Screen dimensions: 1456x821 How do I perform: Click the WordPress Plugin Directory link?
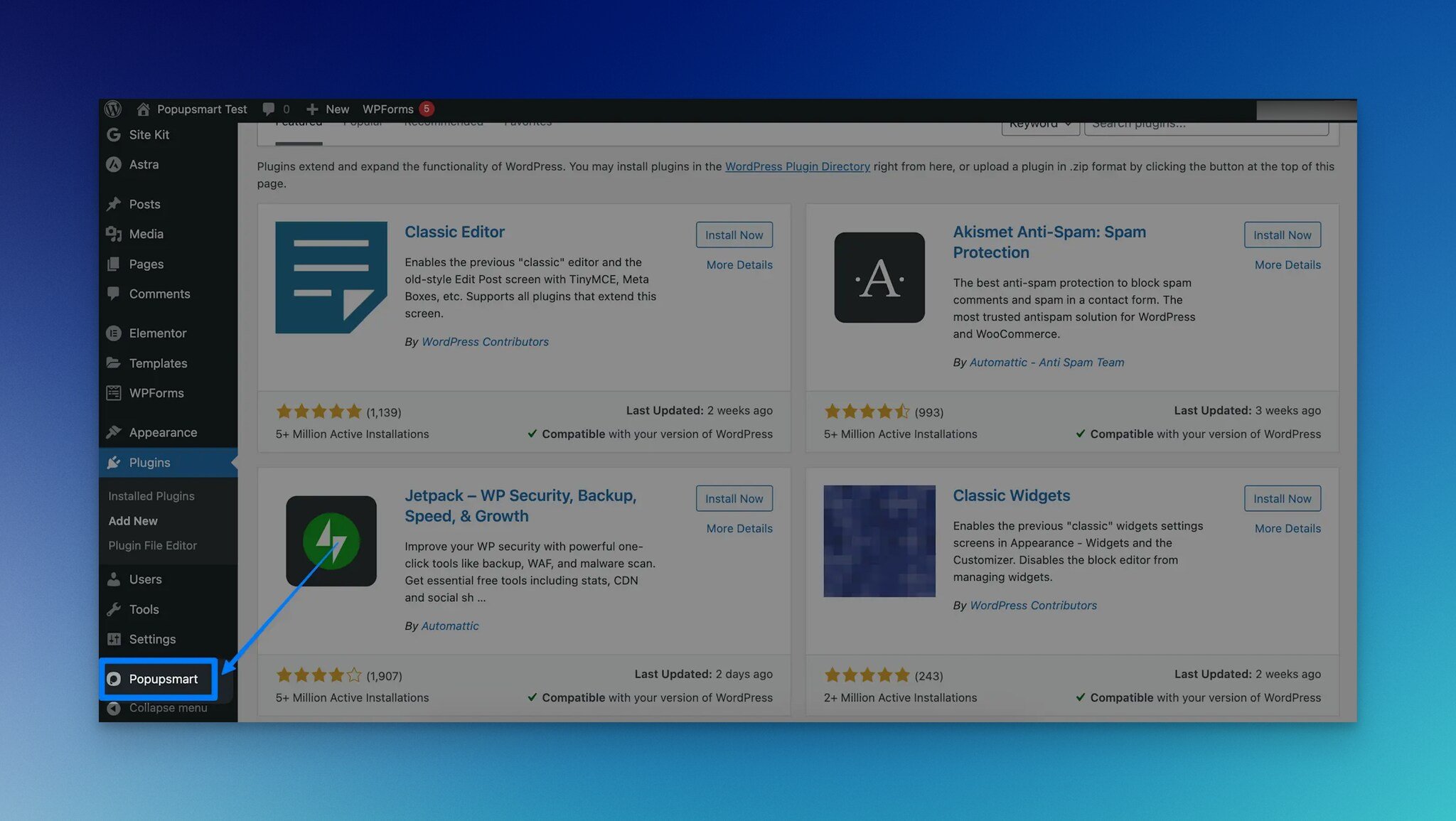[x=797, y=166]
